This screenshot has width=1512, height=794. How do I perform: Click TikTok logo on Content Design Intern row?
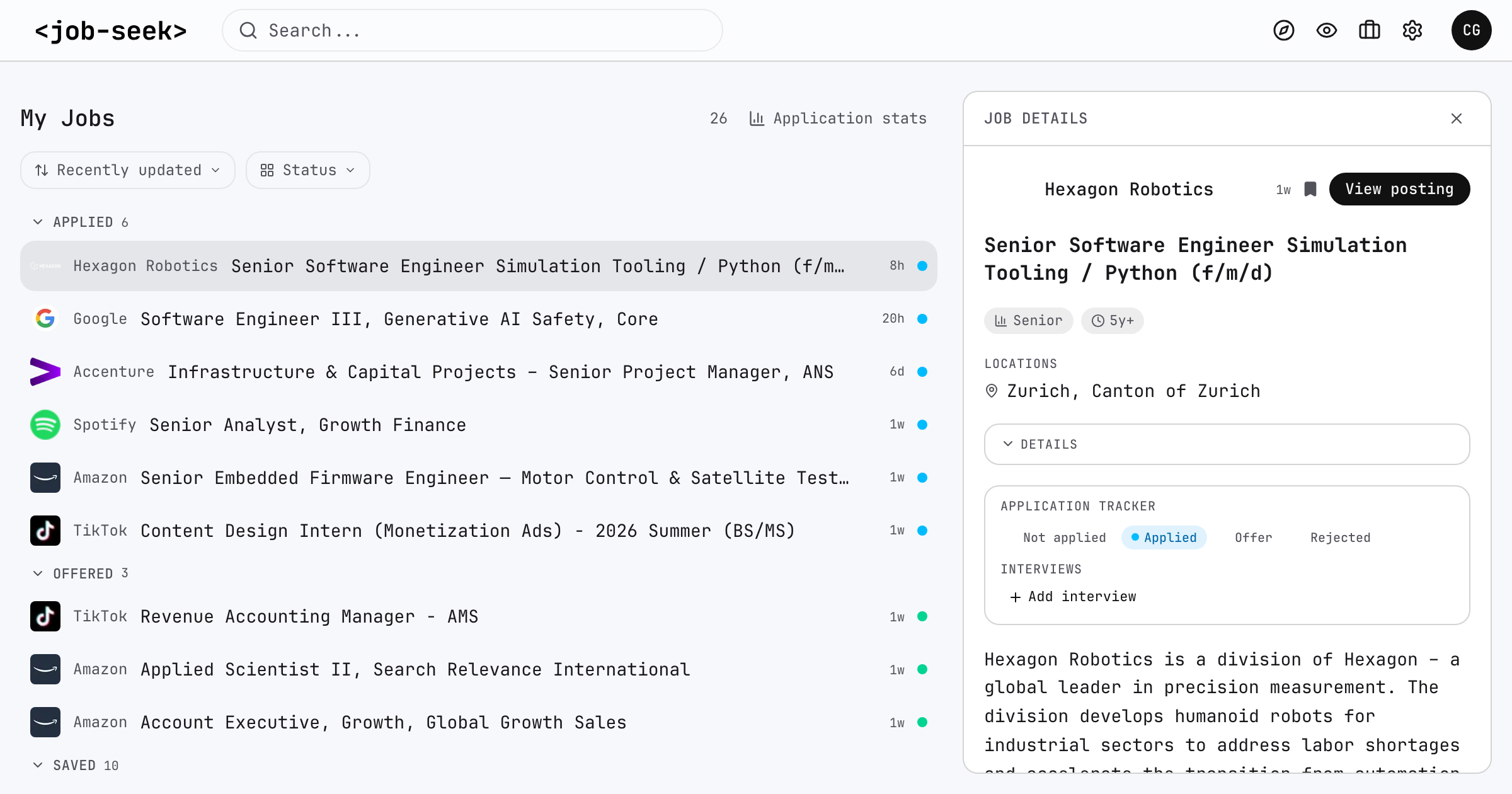click(x=45, y=531)
